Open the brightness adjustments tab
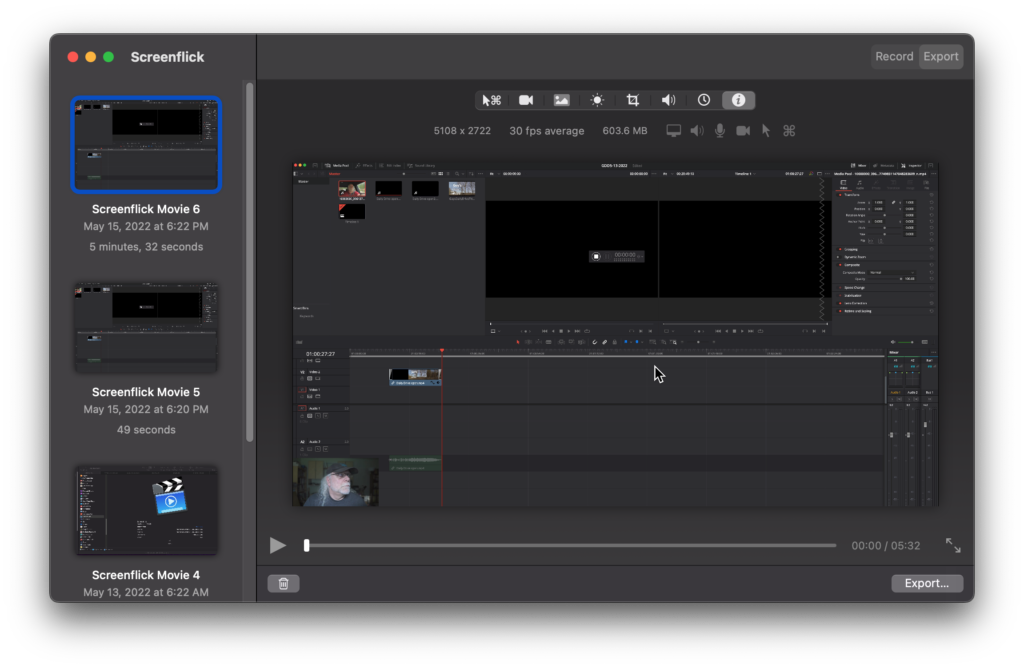Image resolution: width=1024 pixels, height=668 pixels. [597, 100]
